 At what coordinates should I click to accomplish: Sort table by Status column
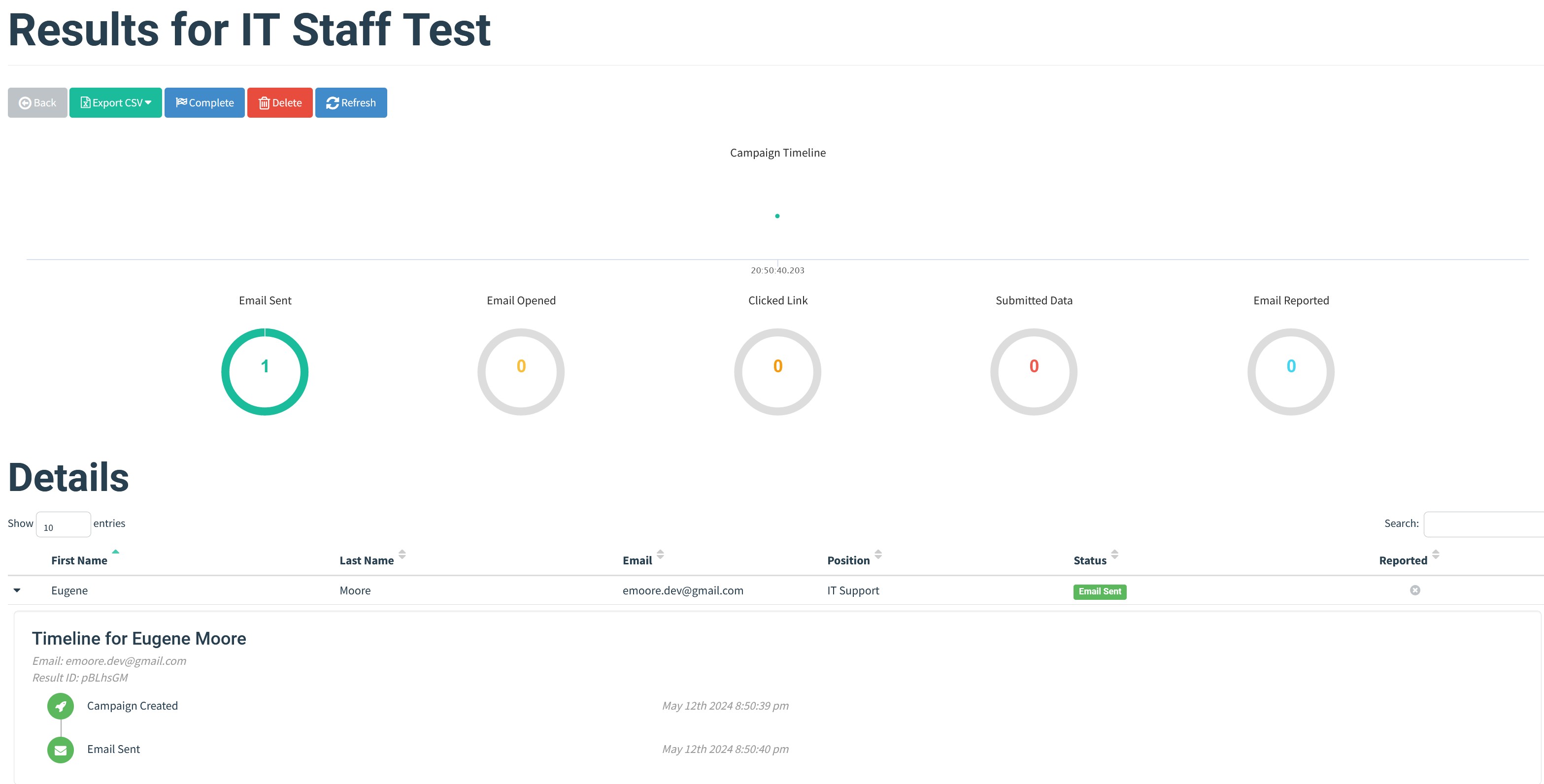coord(1090,560)
